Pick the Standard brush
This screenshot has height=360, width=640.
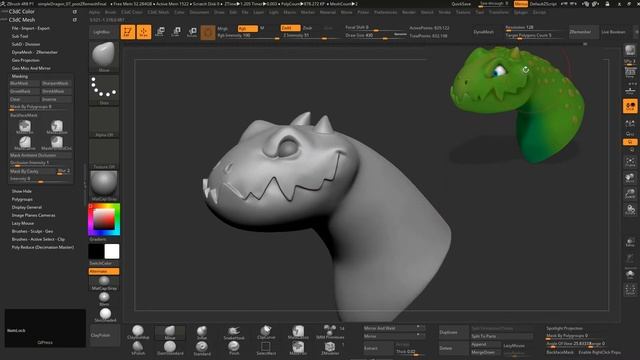pos(202,348)
